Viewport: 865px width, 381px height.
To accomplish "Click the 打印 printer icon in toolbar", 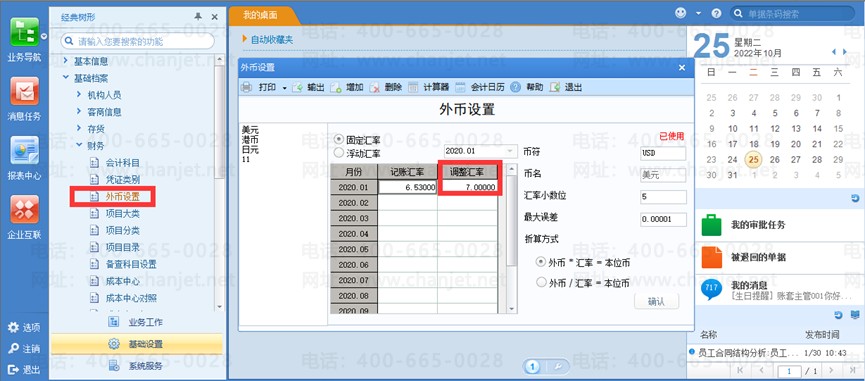I will [247, 87].
